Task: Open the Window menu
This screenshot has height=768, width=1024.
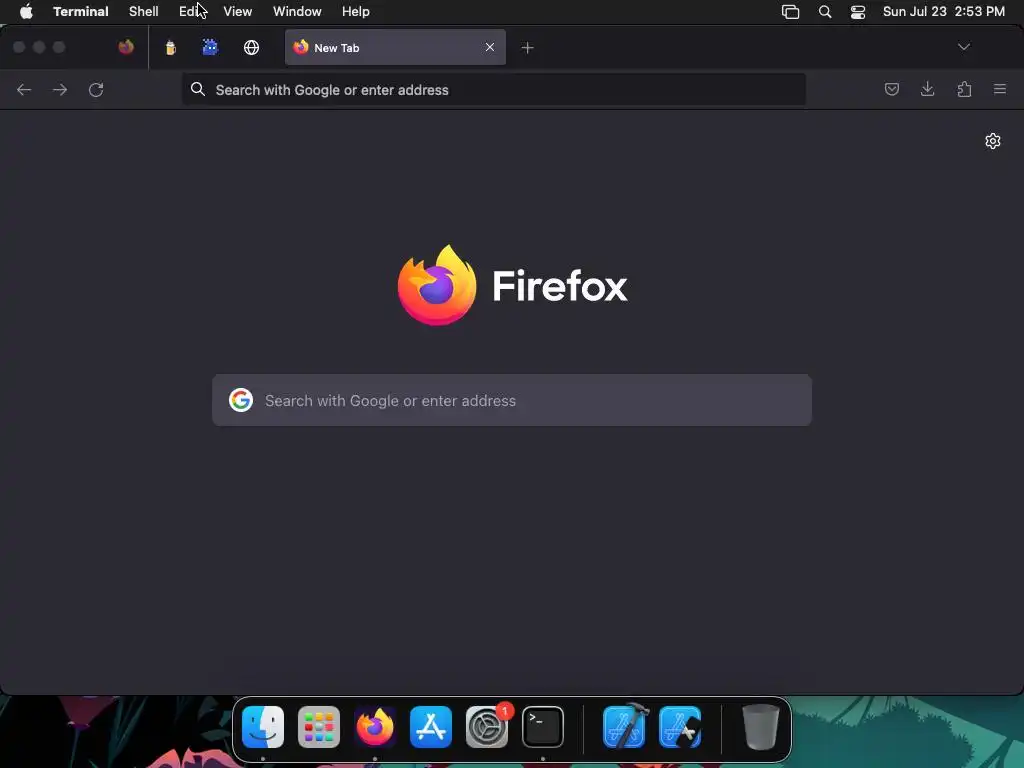Action: click(x=297, y=12)
